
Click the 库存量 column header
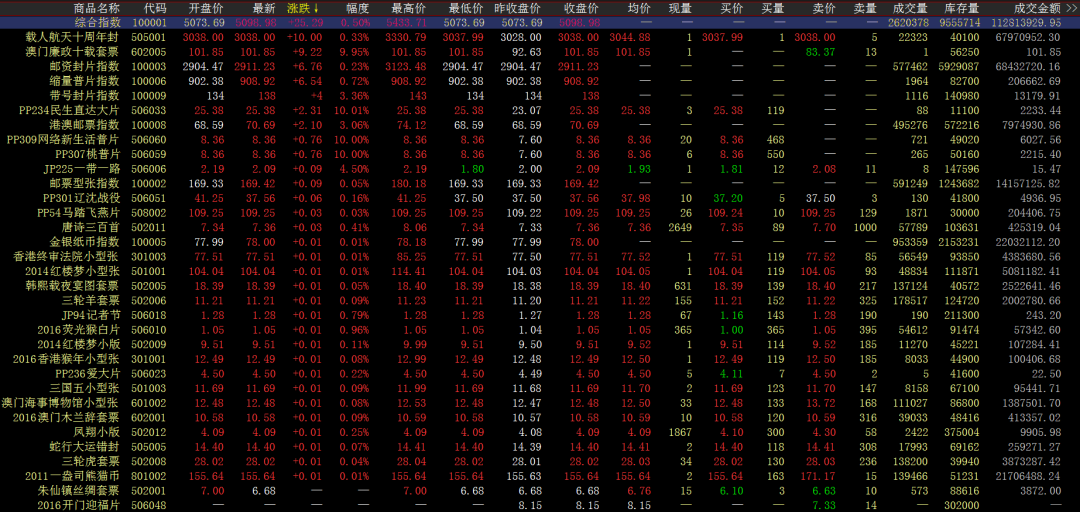click(963, 8)
